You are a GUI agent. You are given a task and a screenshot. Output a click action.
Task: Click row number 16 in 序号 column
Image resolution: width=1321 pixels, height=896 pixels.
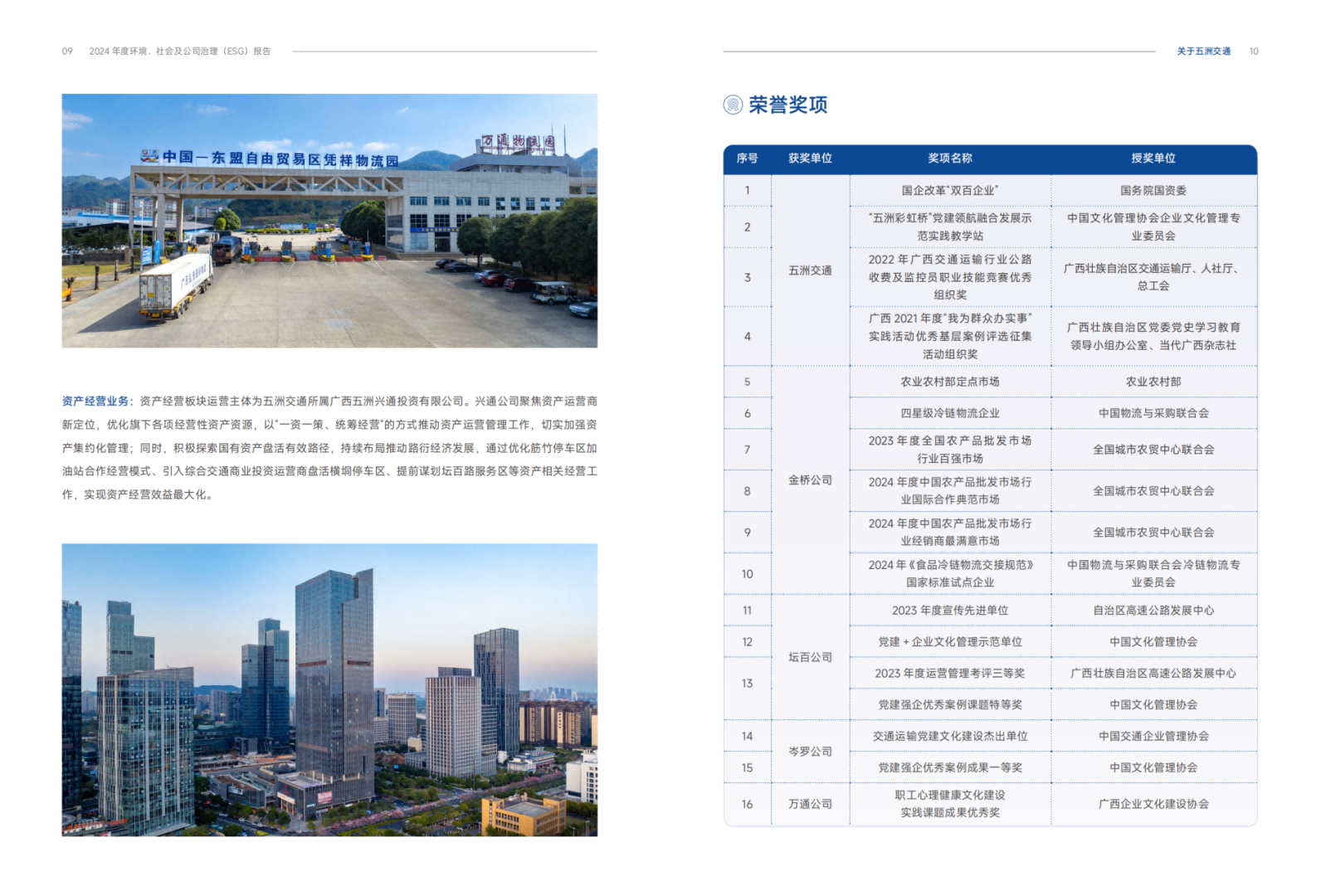pos(747,804)
